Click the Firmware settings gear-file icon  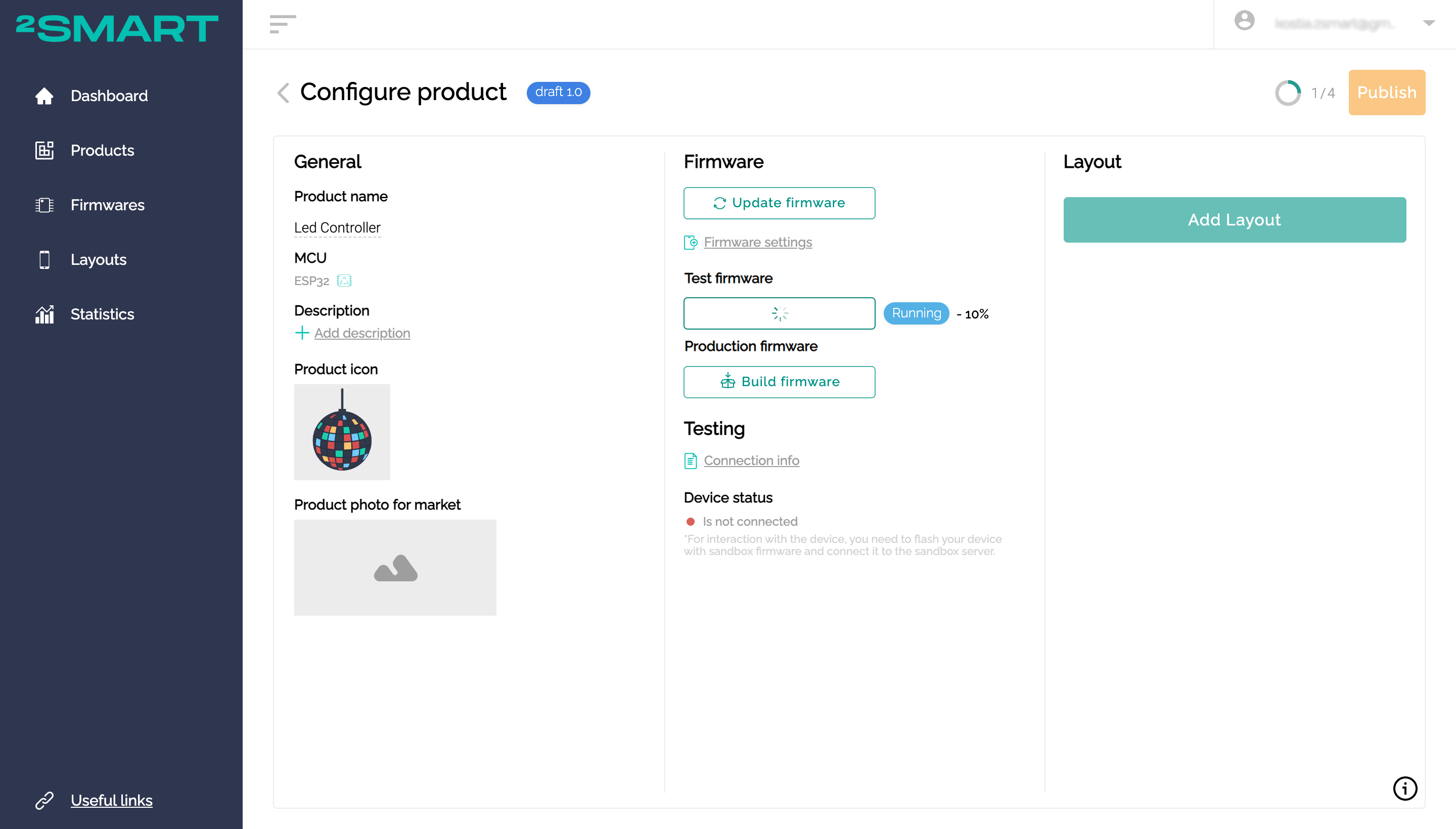pyautogui.click(x=690, y=243)
